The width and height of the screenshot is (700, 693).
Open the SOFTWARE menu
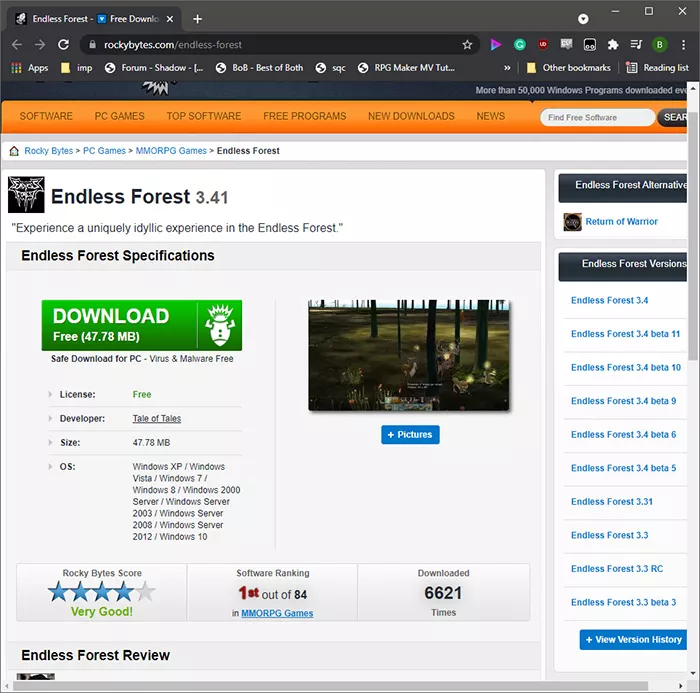click(46, 116)
